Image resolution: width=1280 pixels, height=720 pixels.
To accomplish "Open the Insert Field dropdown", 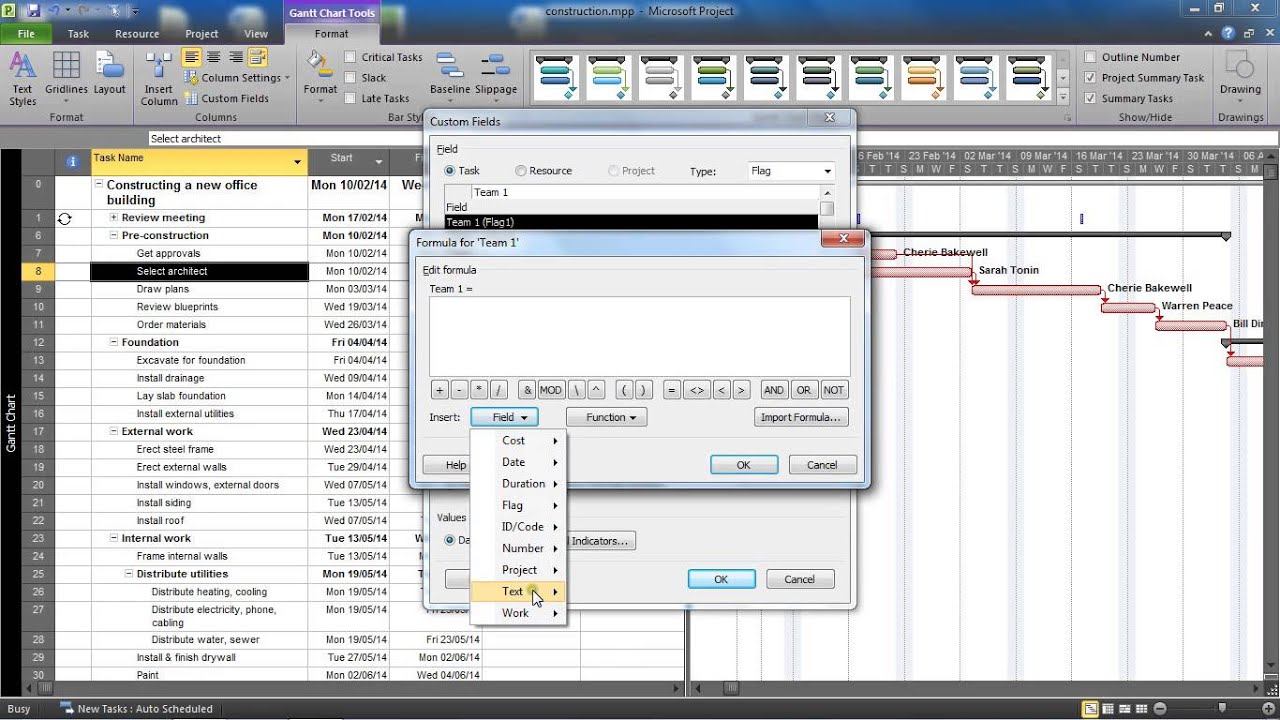I will coord(504,417).
